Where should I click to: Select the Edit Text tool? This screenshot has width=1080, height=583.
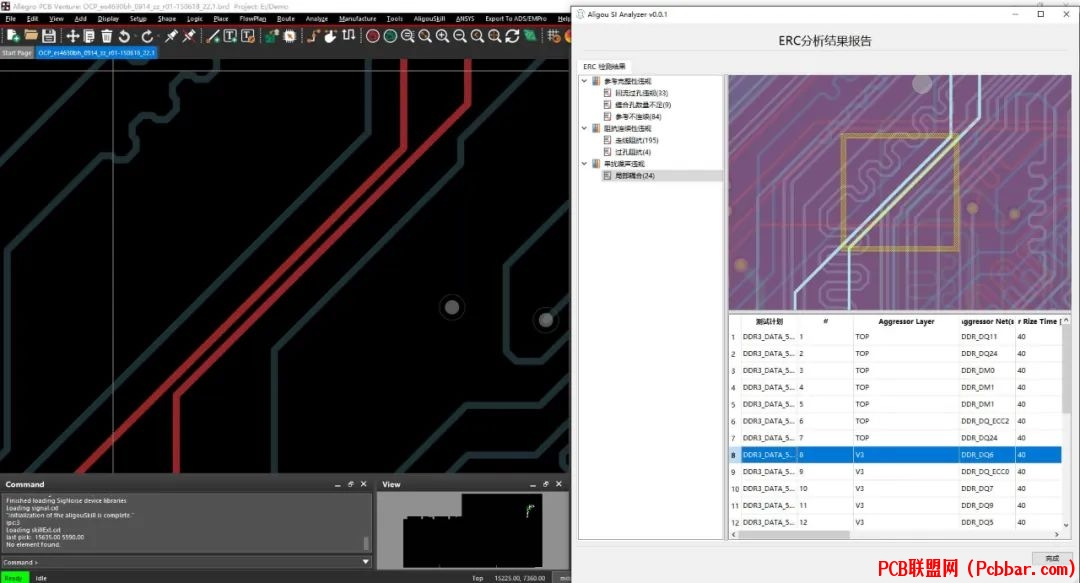(248, 36)
